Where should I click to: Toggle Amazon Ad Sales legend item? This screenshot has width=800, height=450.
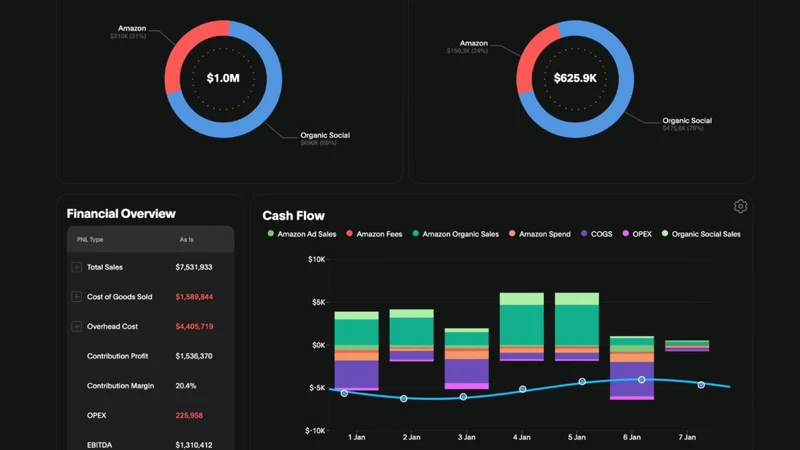302,234
